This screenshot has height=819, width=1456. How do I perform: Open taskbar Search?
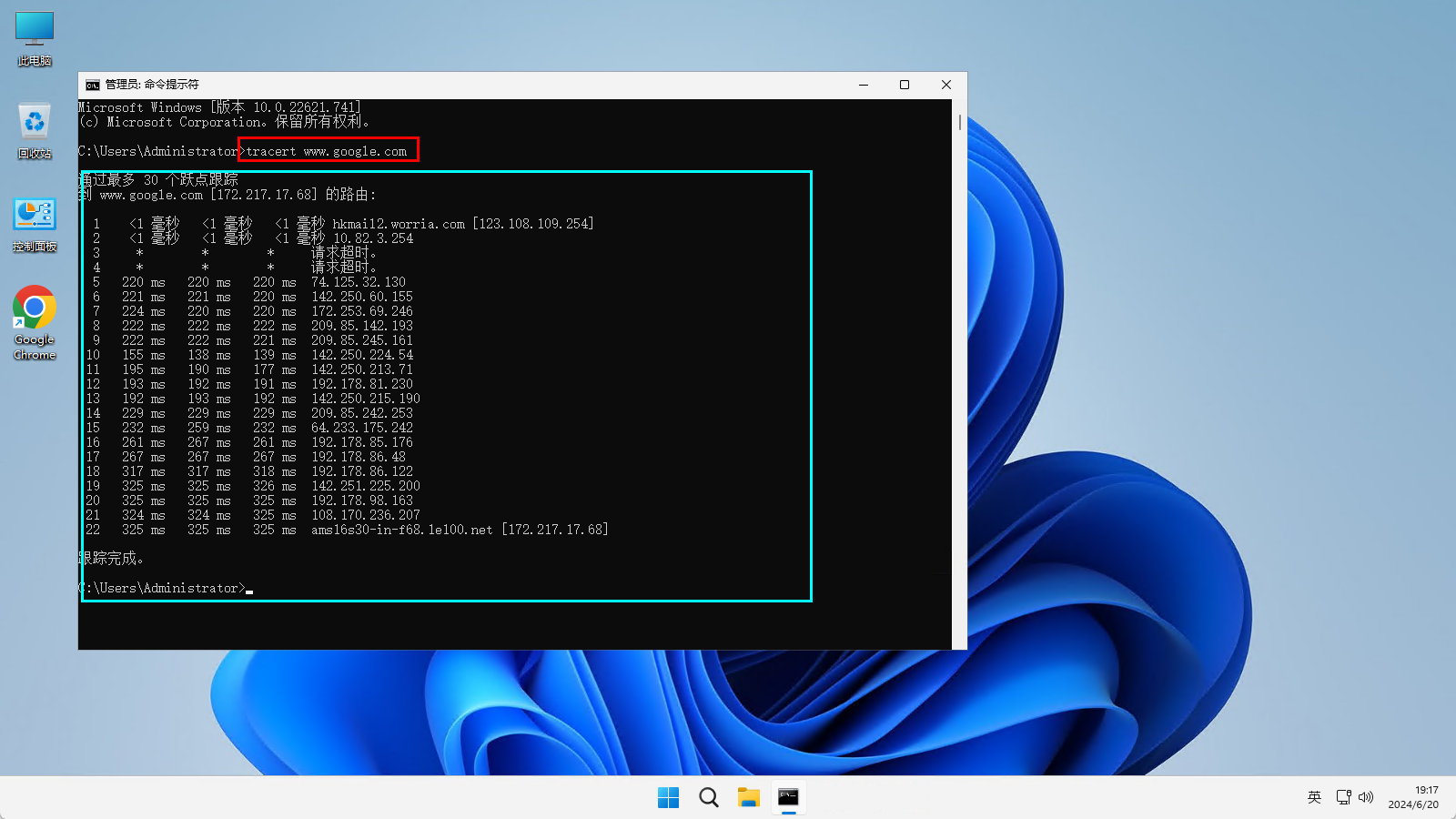708,798
